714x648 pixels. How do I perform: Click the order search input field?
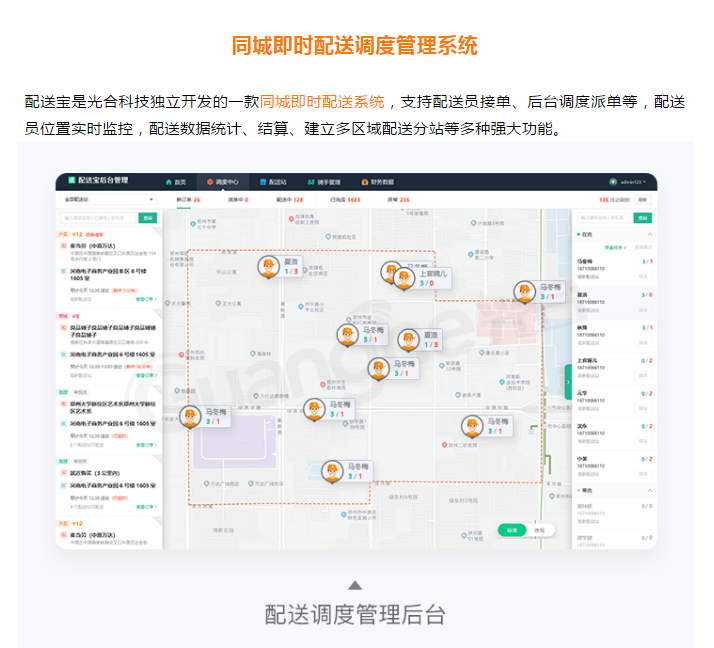point(98,218)
